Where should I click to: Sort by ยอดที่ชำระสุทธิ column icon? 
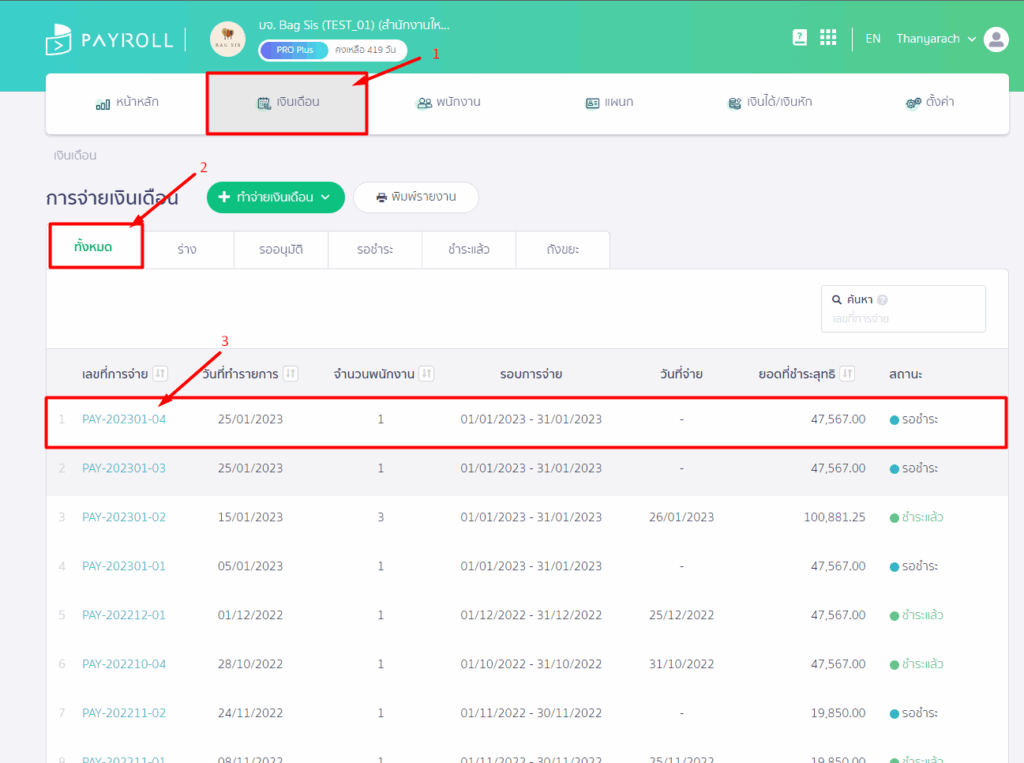click(847, 374)
